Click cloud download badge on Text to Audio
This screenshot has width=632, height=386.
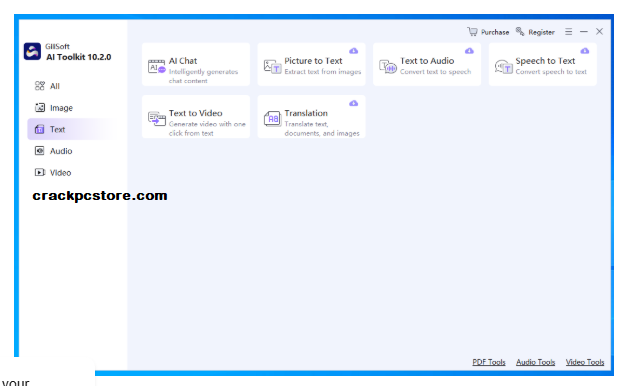[x=469, y=51]
